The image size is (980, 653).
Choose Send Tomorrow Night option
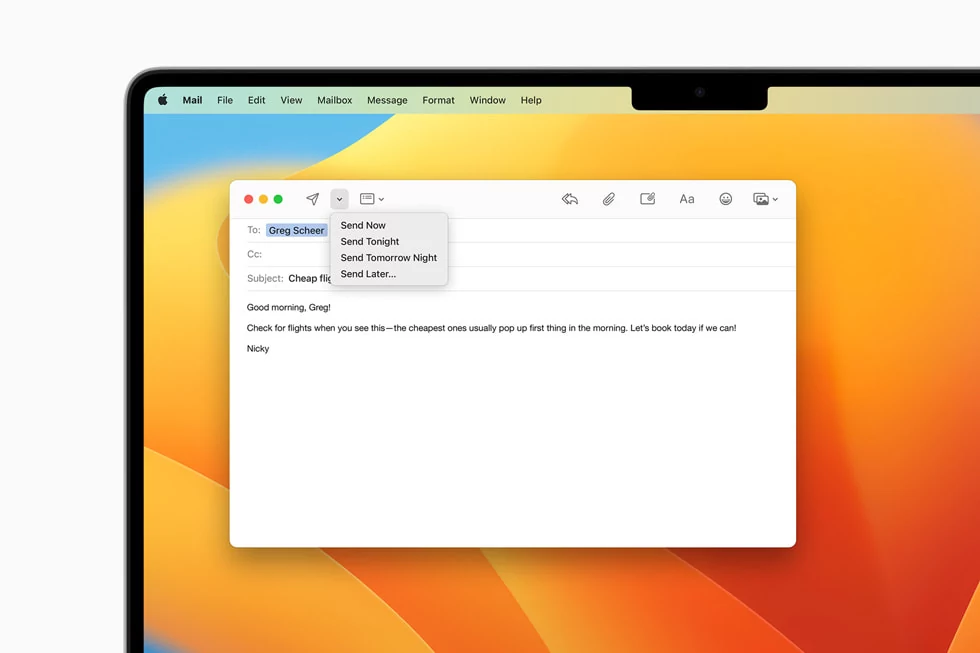(389, 257)
